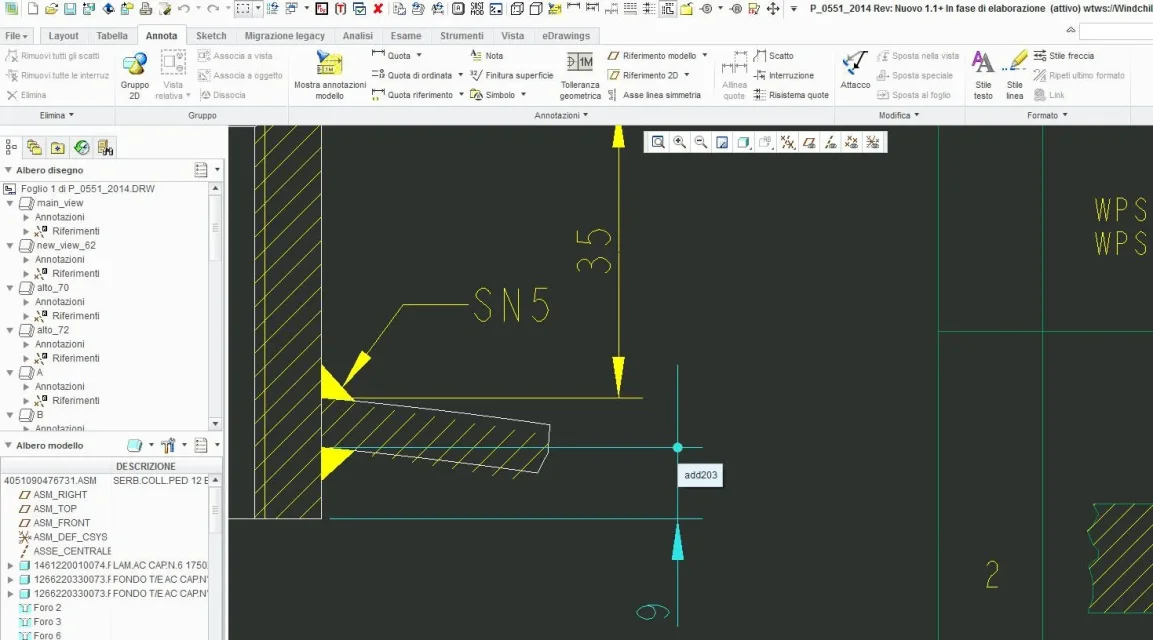Click the red X close-window icon
This screenshot has width=1153, height=640.
(378, 9)
